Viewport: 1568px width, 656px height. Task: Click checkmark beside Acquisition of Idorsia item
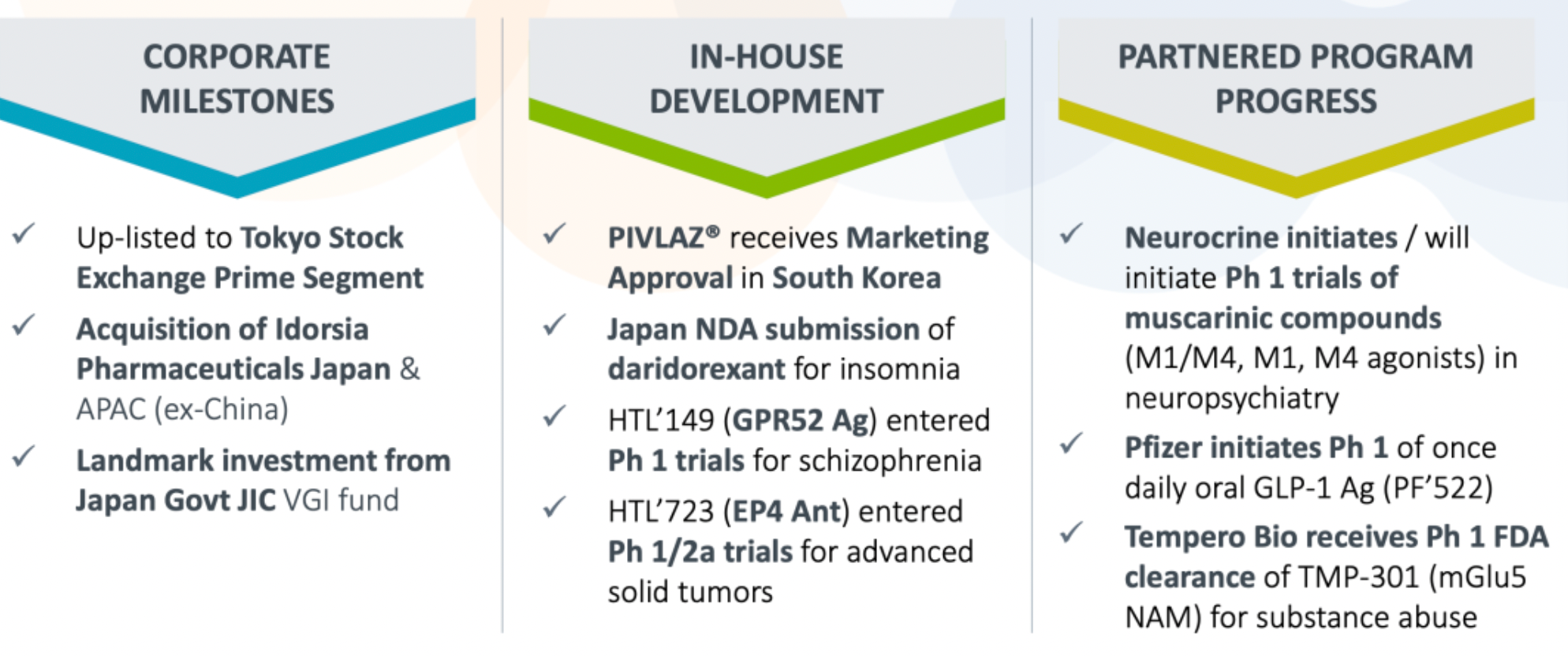[x=24, y=325]
